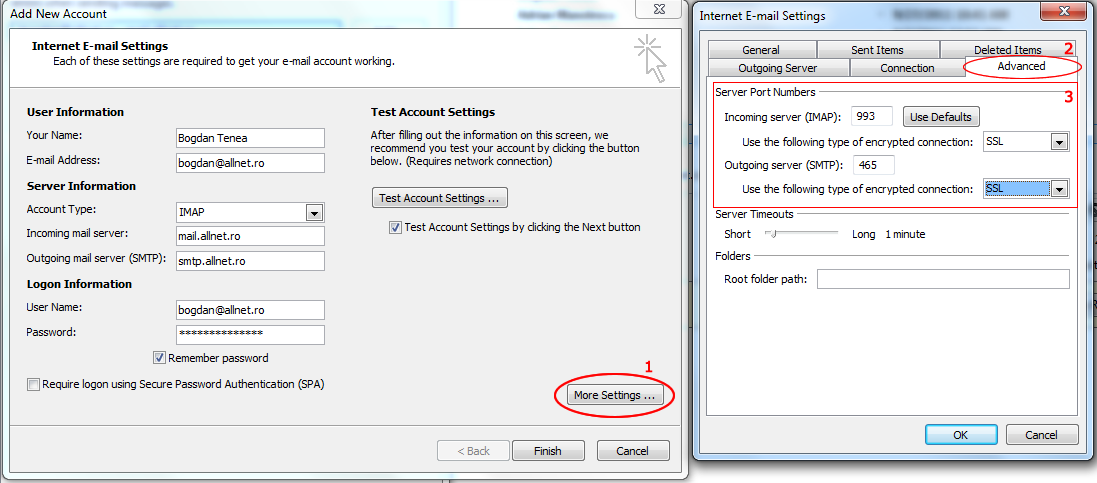Switch to the Deleted Items tab
Image resolution: width=1097 pixels, height=483 pixels.
1007,50
